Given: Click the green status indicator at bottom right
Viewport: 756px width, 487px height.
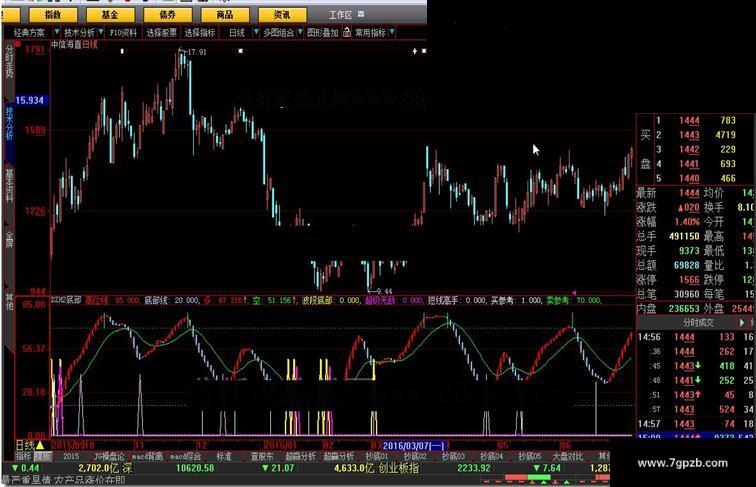Looking at the screenshot, I should pyautogui.click(x=539, y=477).
